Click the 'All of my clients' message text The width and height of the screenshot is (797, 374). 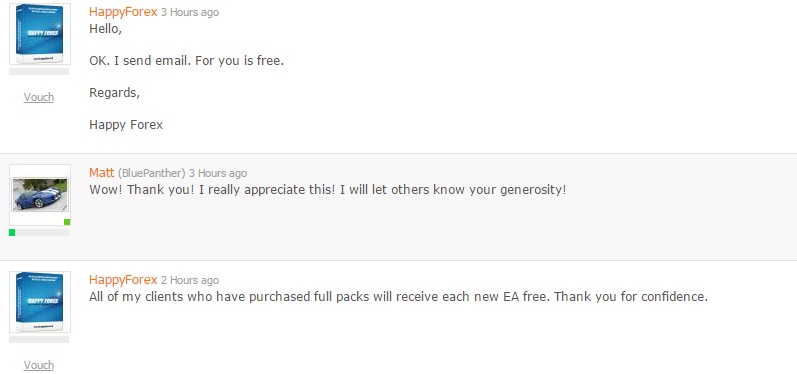click(x=398, y=297)
